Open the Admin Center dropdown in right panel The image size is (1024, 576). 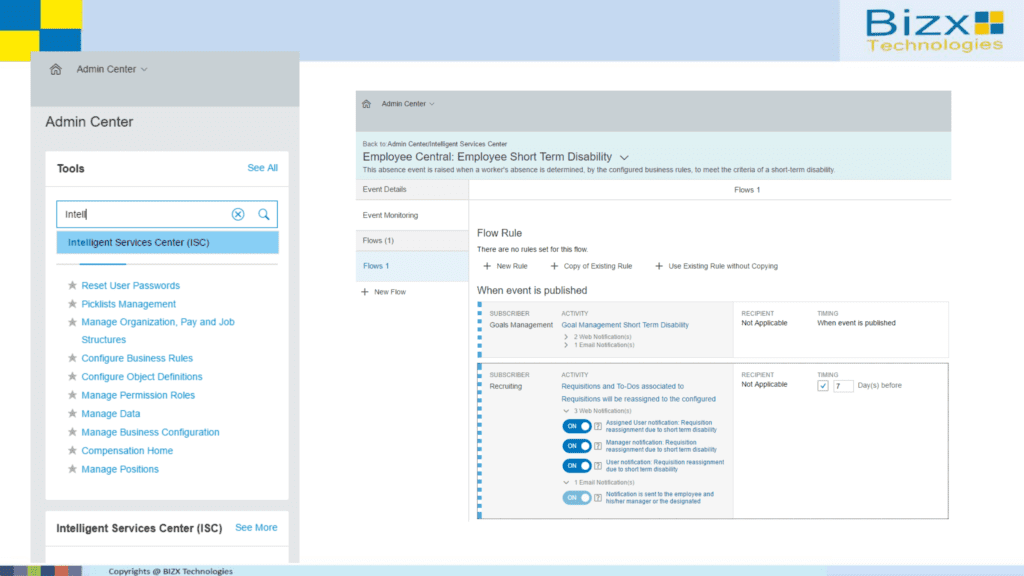[408, 104]
